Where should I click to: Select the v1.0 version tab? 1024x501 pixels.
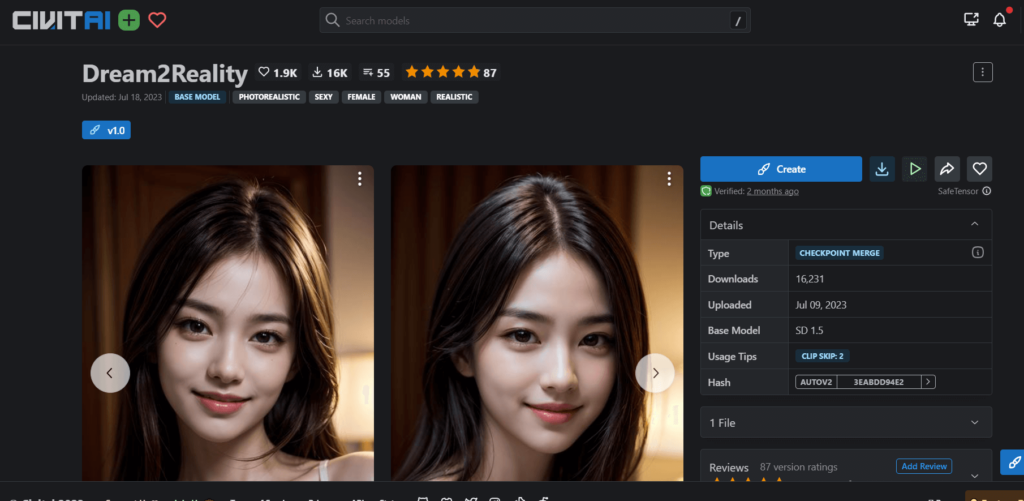tap(106, 130)
